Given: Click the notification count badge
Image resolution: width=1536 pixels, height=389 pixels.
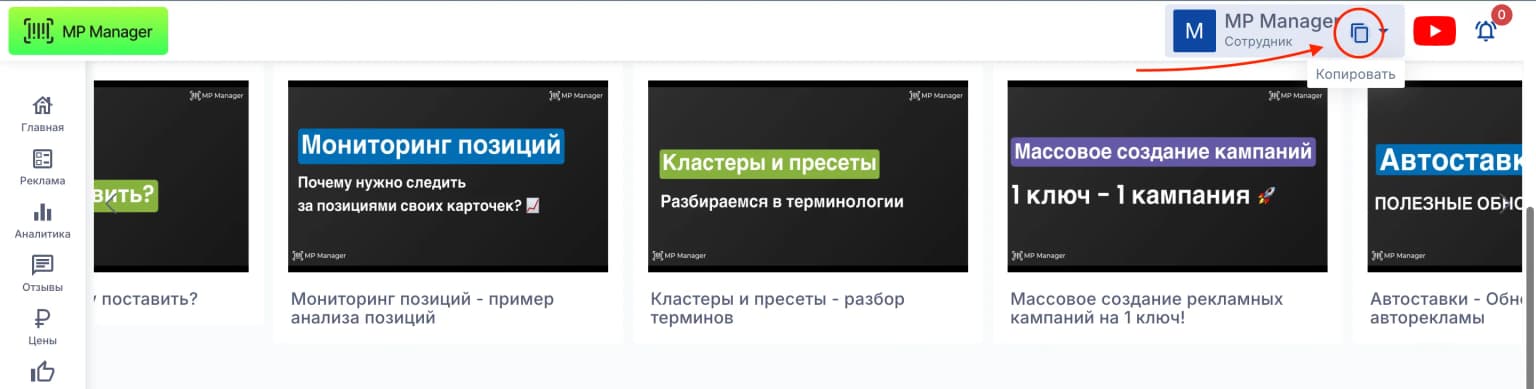Looking at the screenshot, I should click(1500, 14).
